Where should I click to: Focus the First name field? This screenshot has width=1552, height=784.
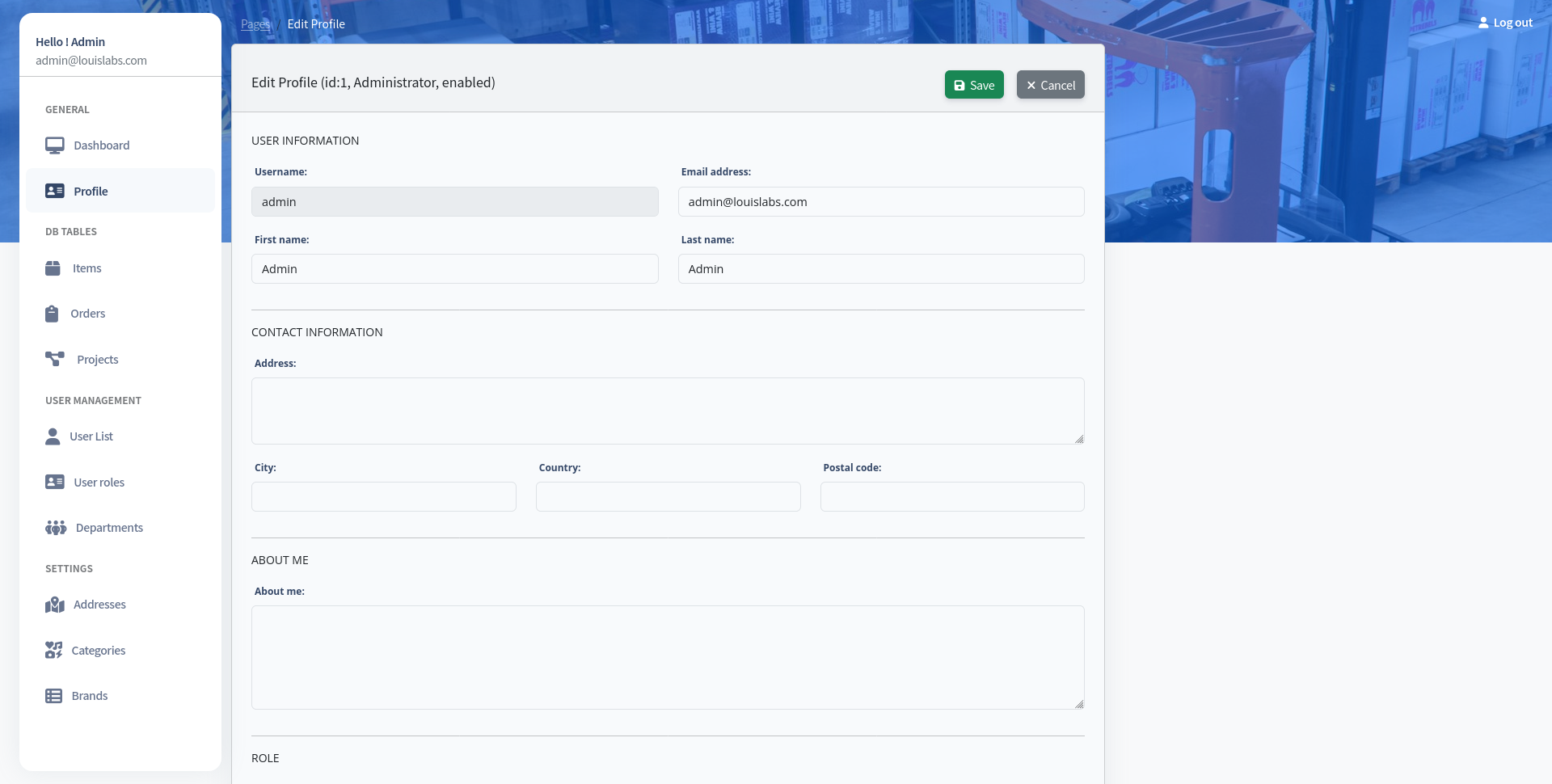(455, 269)
